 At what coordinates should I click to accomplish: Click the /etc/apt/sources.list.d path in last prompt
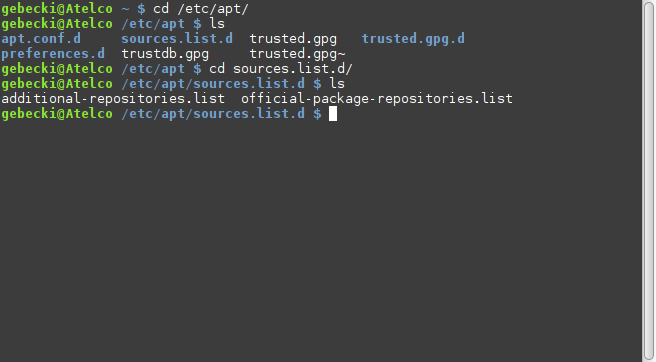point(213,114)
